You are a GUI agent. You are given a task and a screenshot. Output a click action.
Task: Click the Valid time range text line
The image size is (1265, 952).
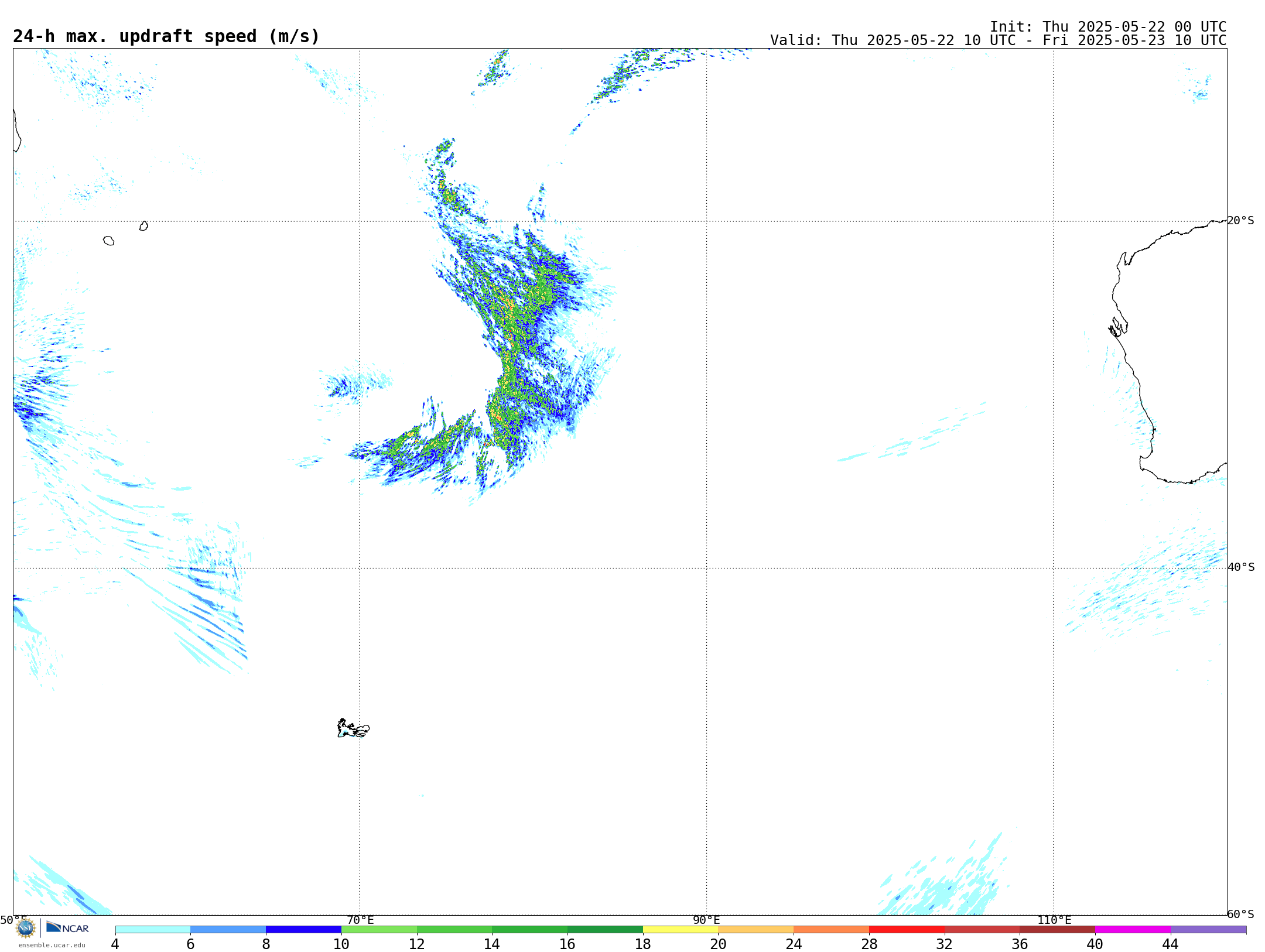point(998,40)
